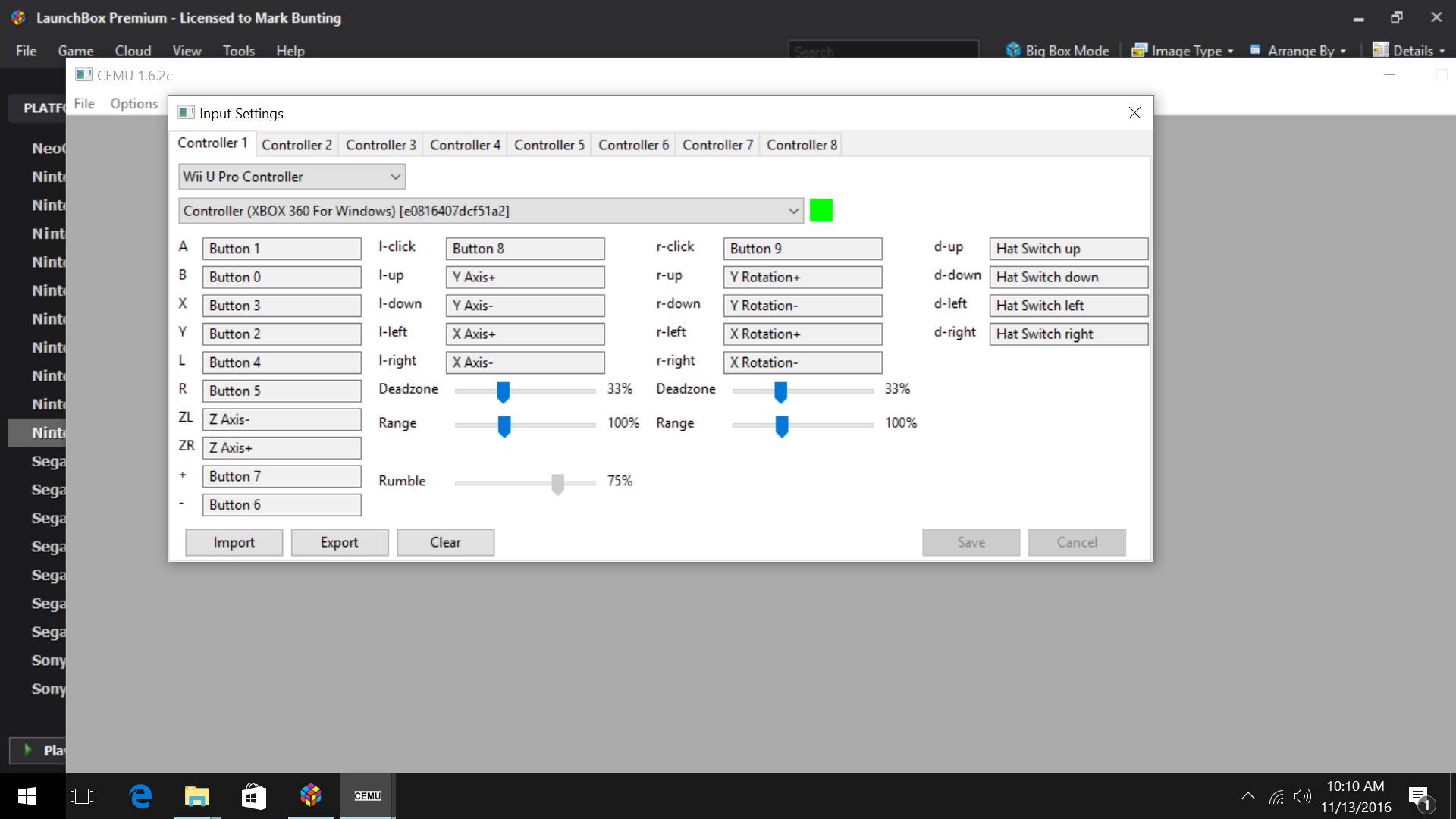The width and height of the screenshot is (1456, 819).
Task: Adjust the Rumble slider
Action: point(558,483)
